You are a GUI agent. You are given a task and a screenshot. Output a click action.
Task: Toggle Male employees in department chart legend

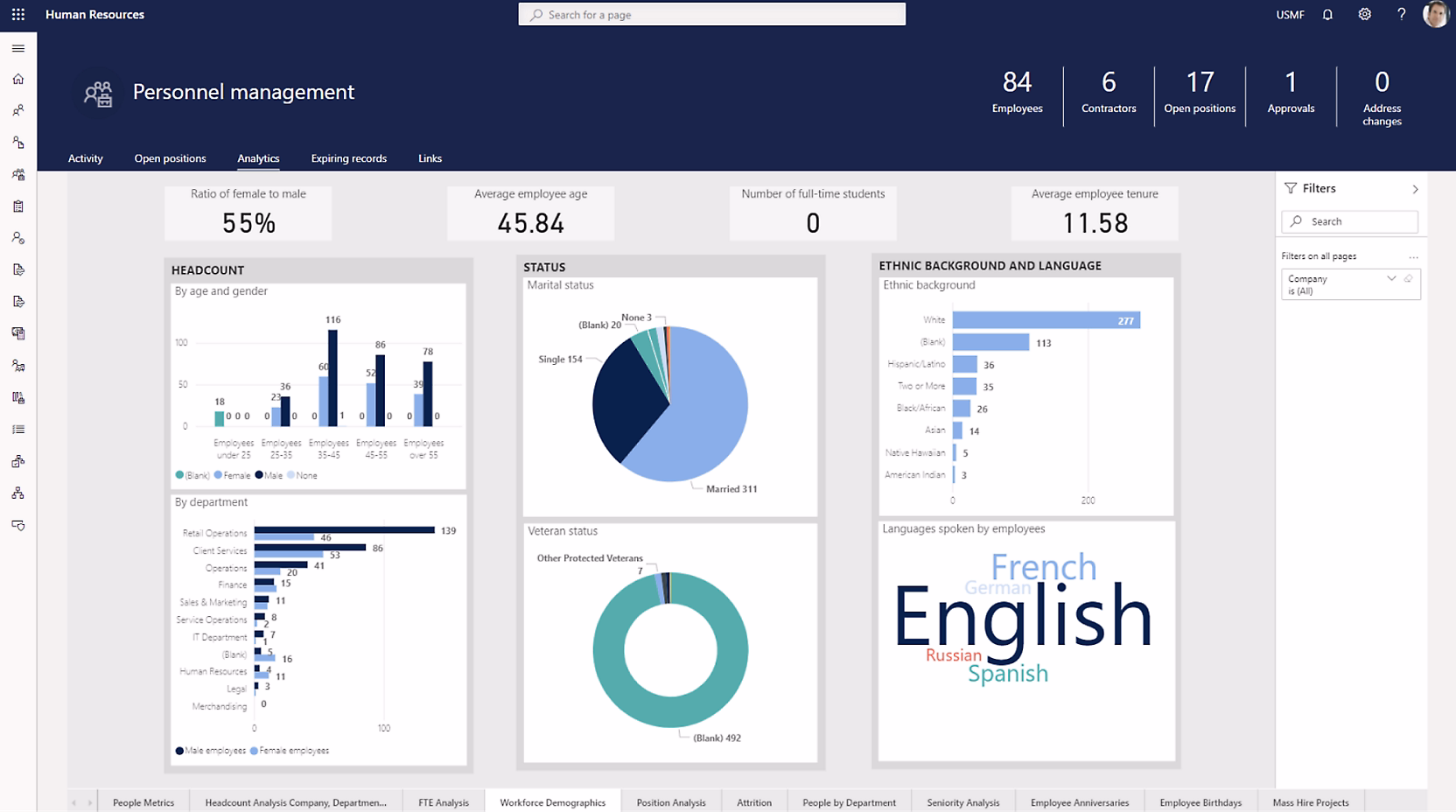[210, 751]
